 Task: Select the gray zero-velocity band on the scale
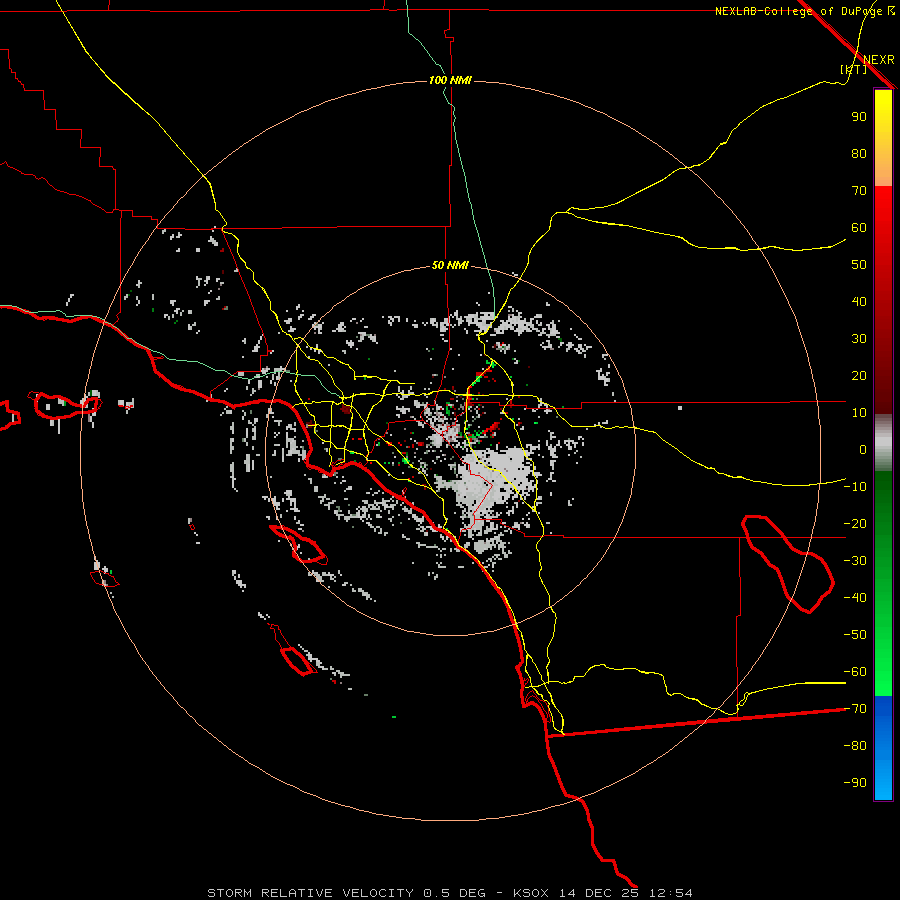[x=883, y=443]
